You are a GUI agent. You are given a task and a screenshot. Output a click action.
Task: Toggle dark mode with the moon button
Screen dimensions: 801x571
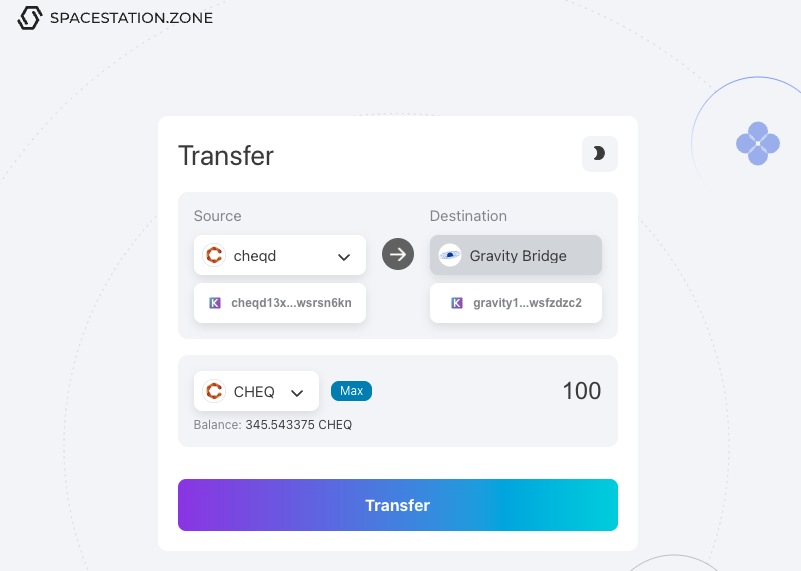[x=599, y=153]
